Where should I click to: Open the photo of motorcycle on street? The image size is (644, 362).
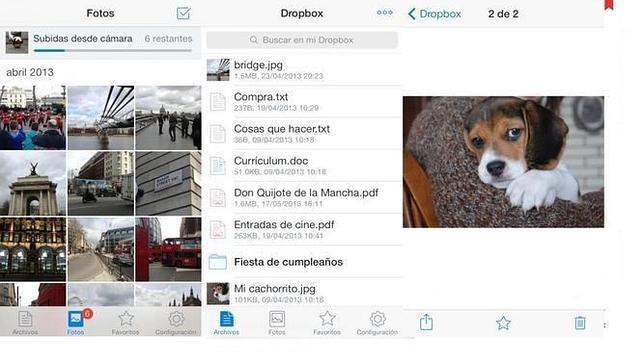pos(101,184)
